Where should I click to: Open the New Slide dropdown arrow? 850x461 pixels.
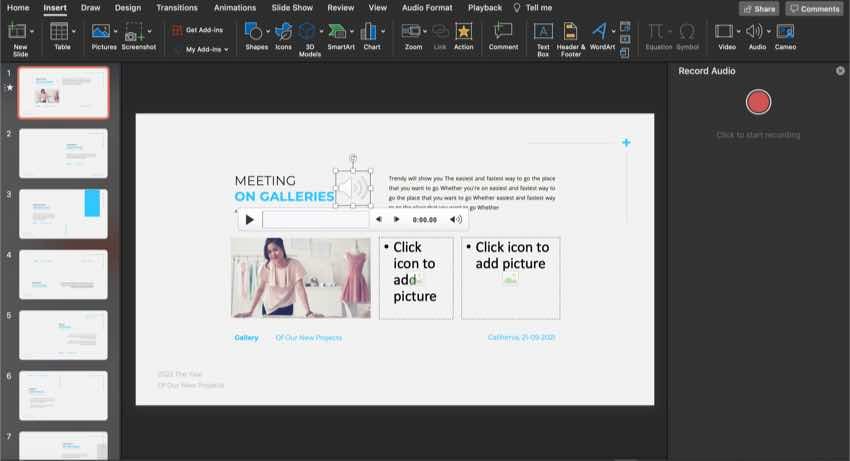click(x=33, y=32)
